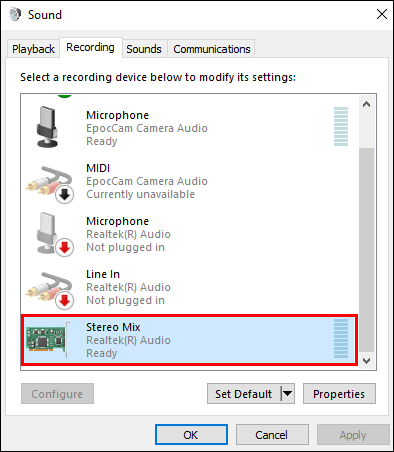
Task: Select the Realtek Microphone icon with red arrow
Action: 53,234
